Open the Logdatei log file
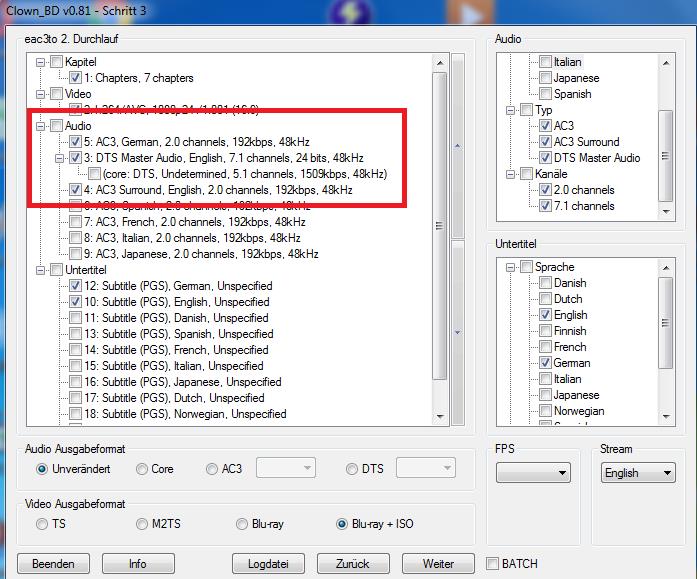697x579 pixels. coord(268,564)
